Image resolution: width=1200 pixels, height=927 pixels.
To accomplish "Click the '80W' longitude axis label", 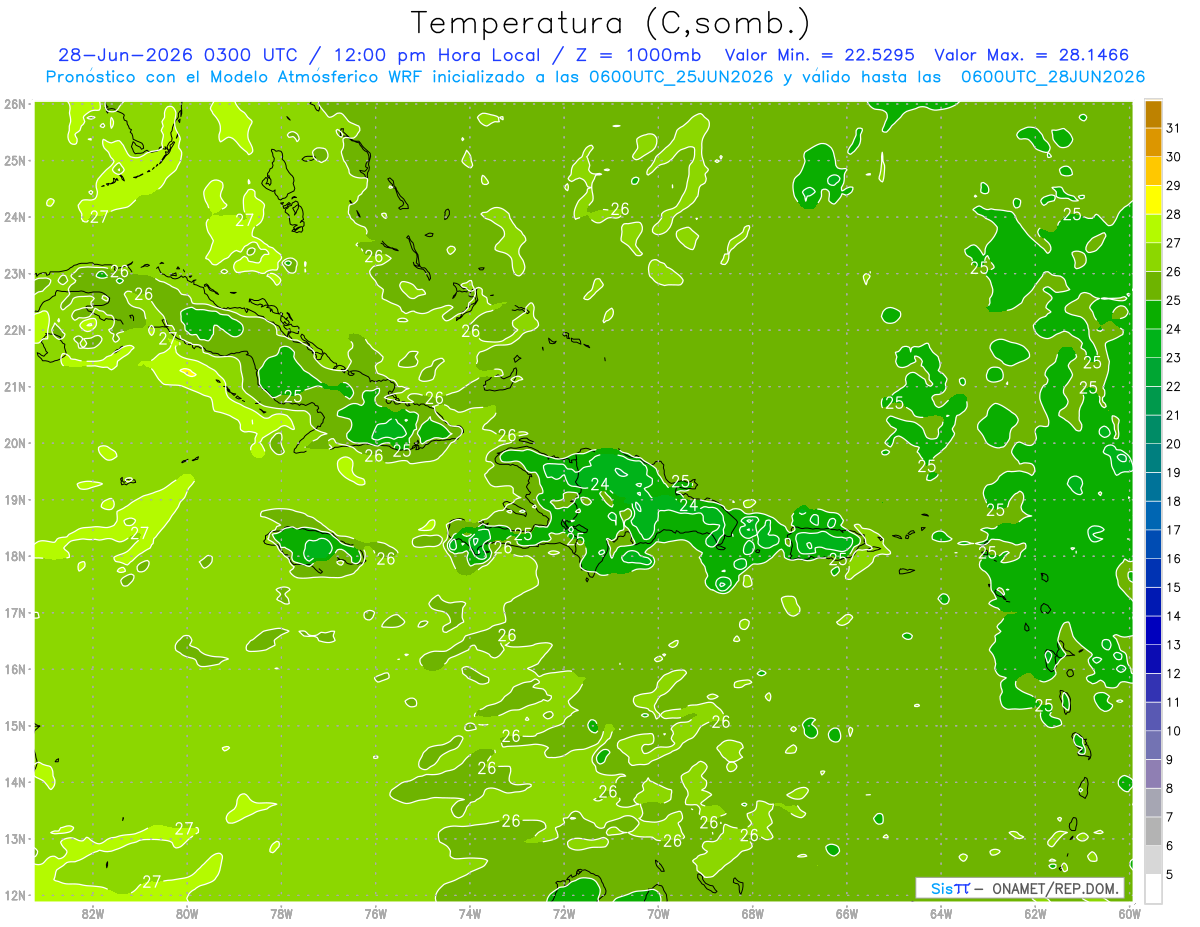I will click(x=187, y=913).
